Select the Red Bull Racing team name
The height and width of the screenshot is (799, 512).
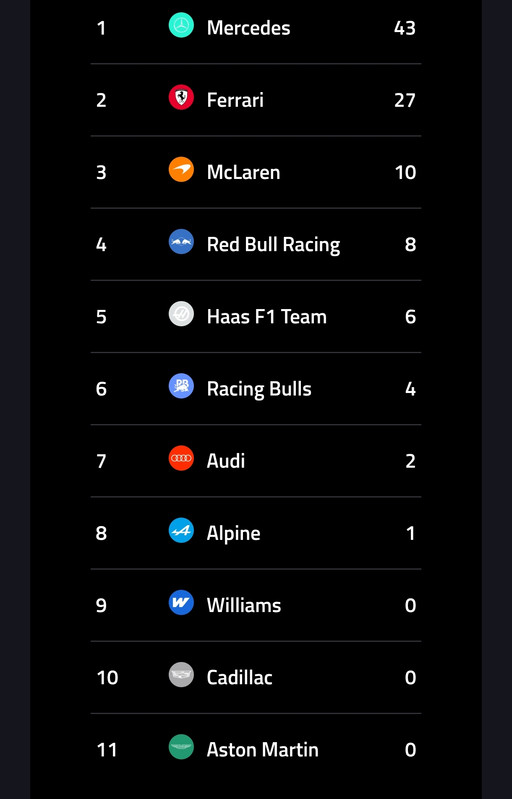coord(273,245)
